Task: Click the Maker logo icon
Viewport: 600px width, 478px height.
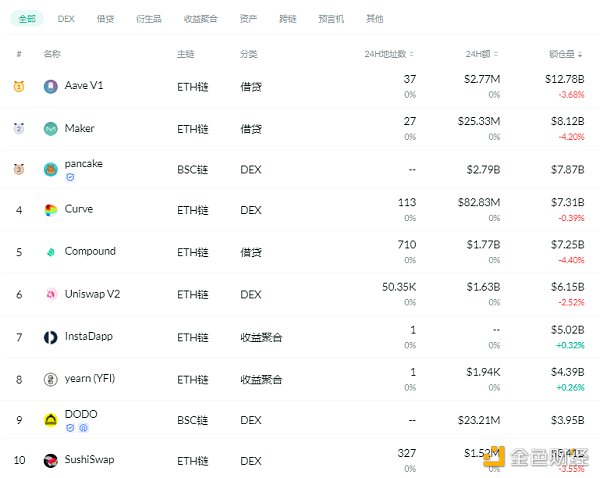Action: [50, 129]
